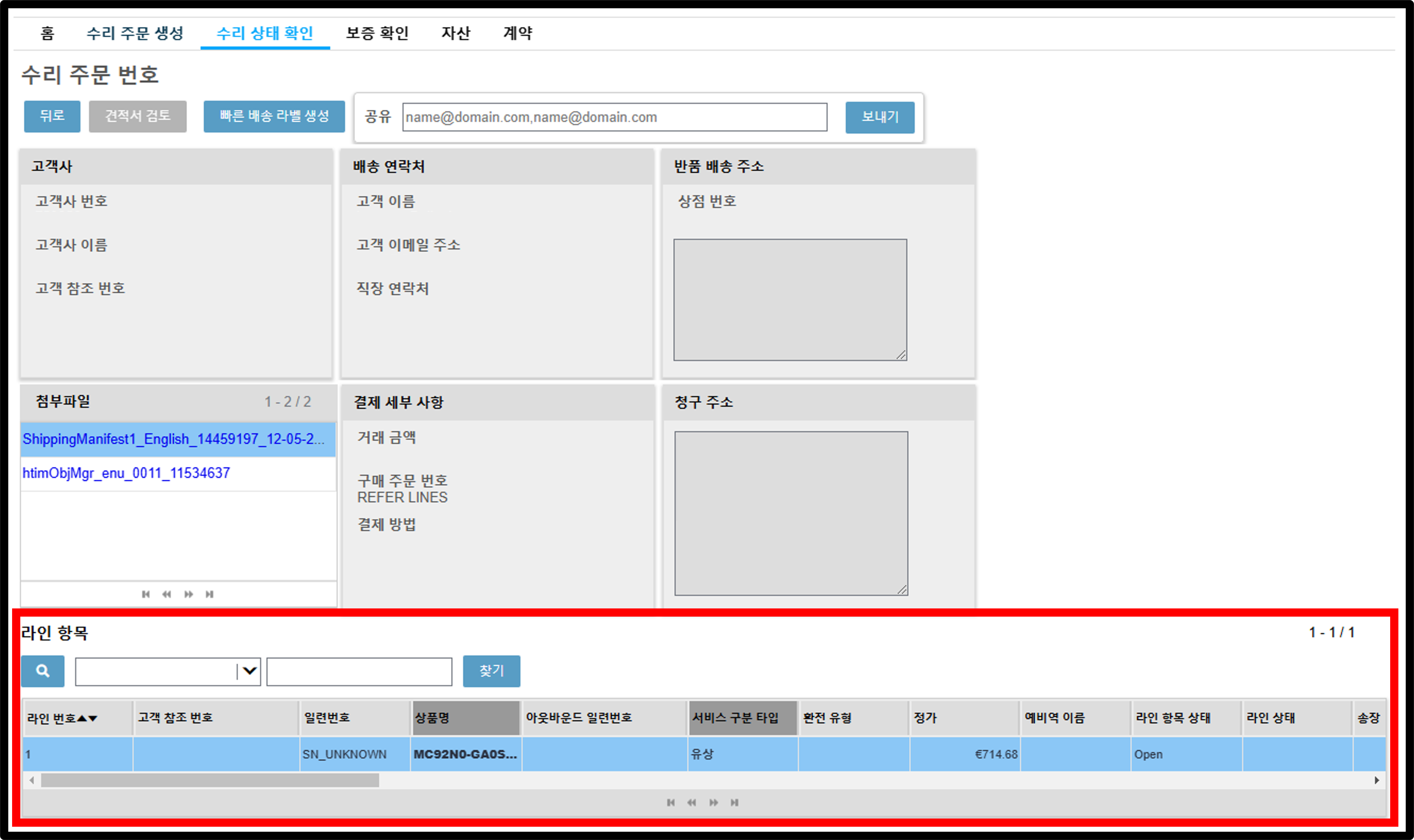Click the 뒤로 back button
Viewport: 1414px width, 840px height.
(52, 116)
